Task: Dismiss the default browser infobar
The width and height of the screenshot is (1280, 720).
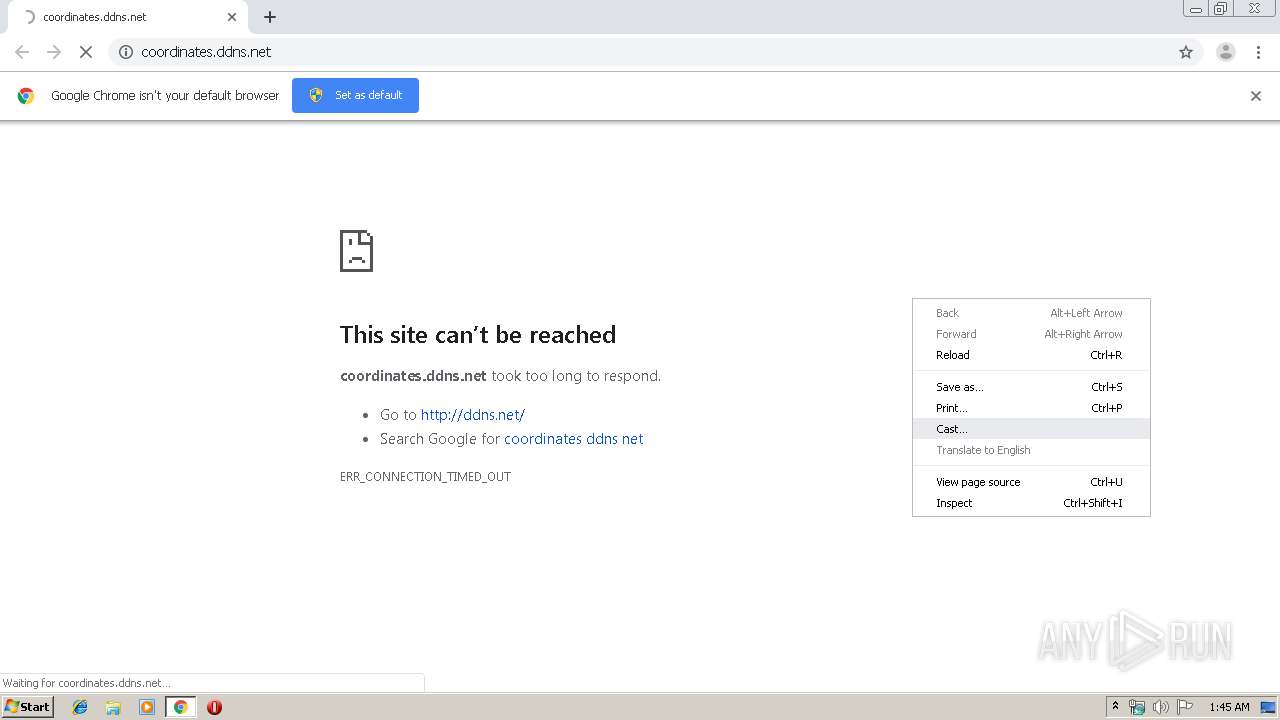Action: (1256, 96)
